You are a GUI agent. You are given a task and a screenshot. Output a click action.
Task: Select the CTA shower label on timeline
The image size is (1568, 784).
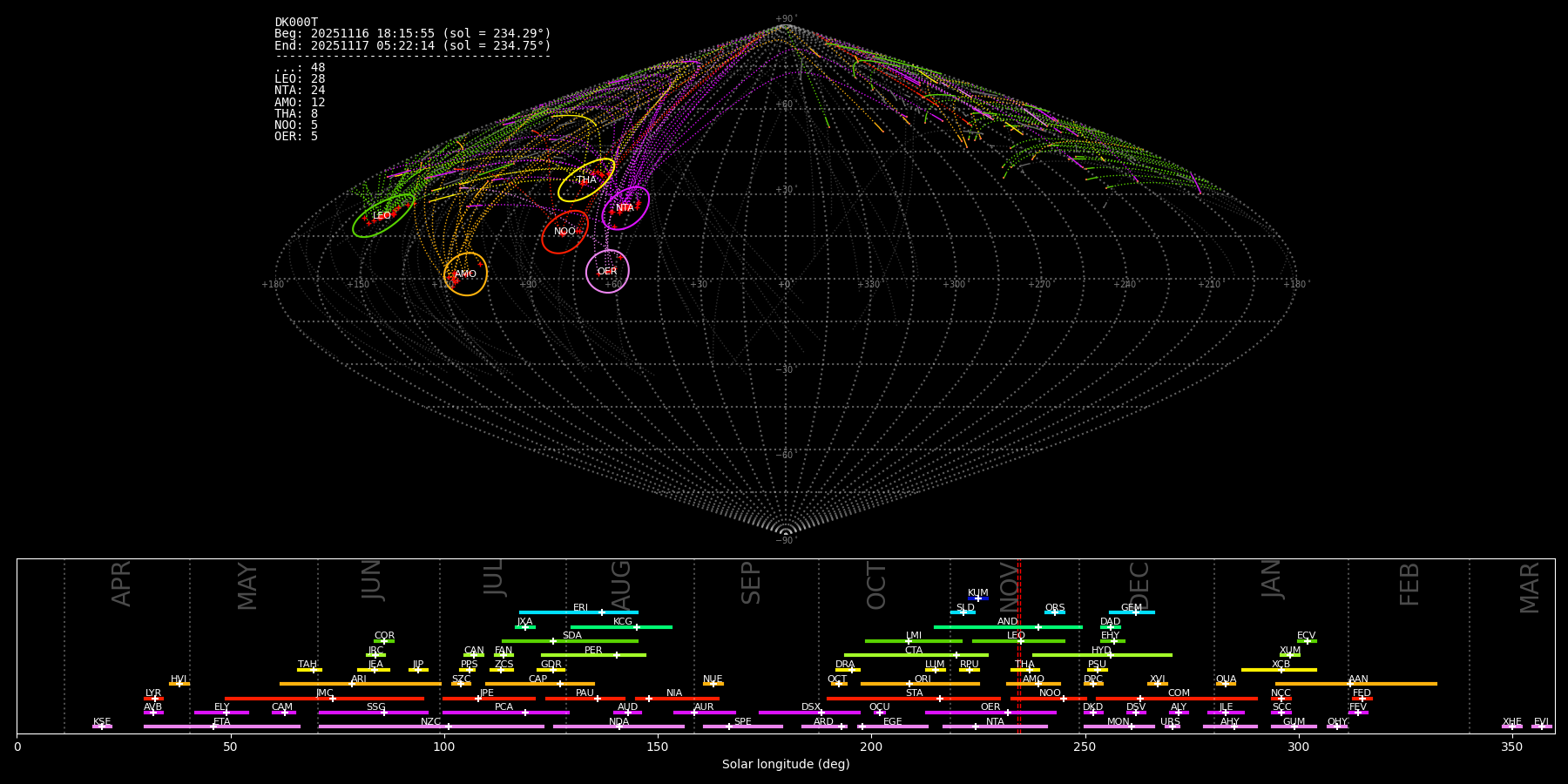[x=913, y=651]
